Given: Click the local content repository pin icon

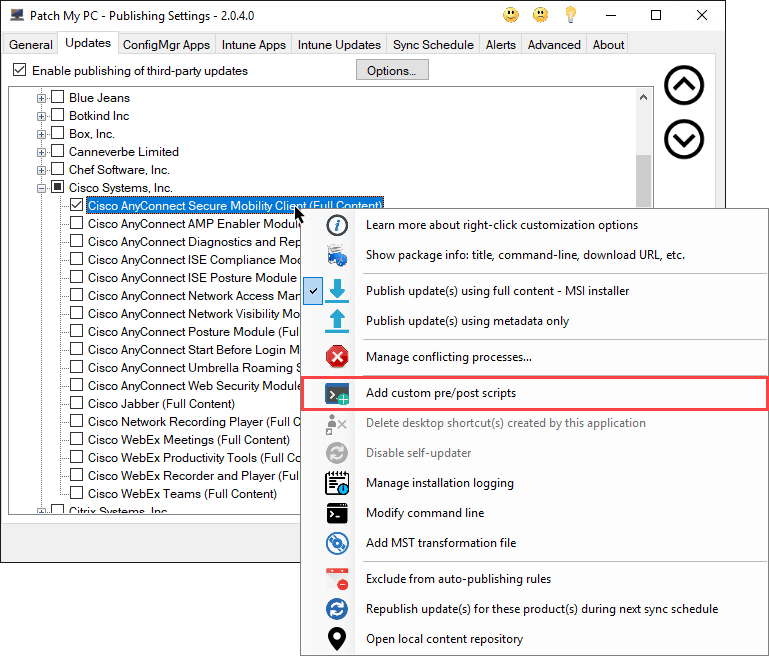Looking at the screenshot, I should (x=337, y=639).
